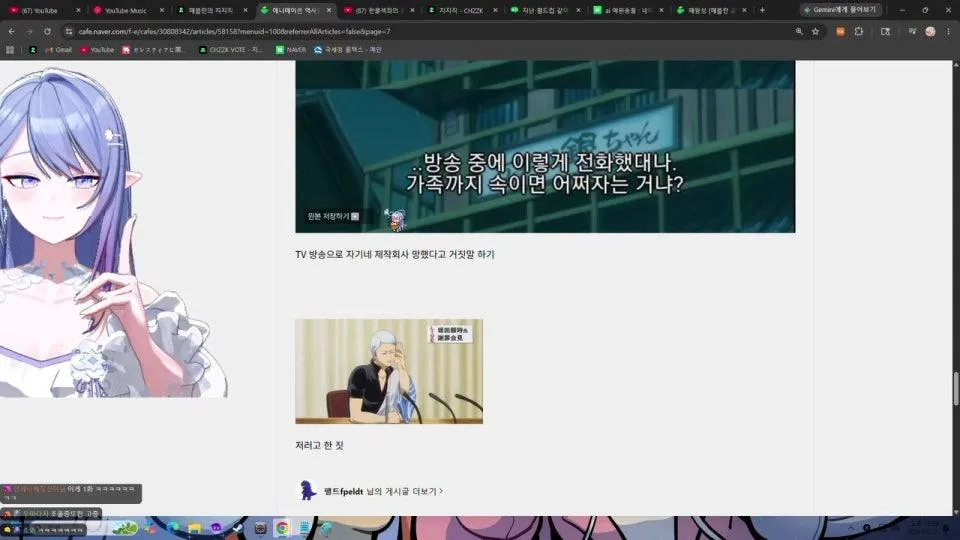The height and width of the screenshot is (540, 960).
Task: Switch to the ai 애완동물 Naver tab
Action: (629, 10)
